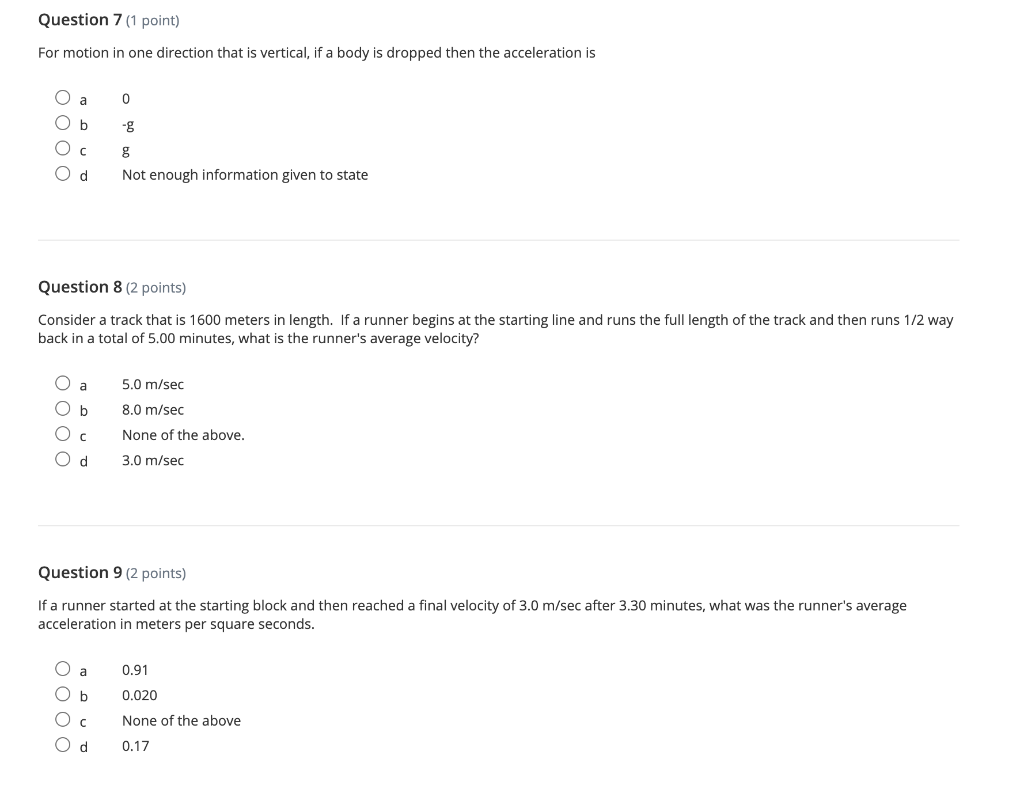Select answer c "g" for Question 7

[x=62, y=149]
